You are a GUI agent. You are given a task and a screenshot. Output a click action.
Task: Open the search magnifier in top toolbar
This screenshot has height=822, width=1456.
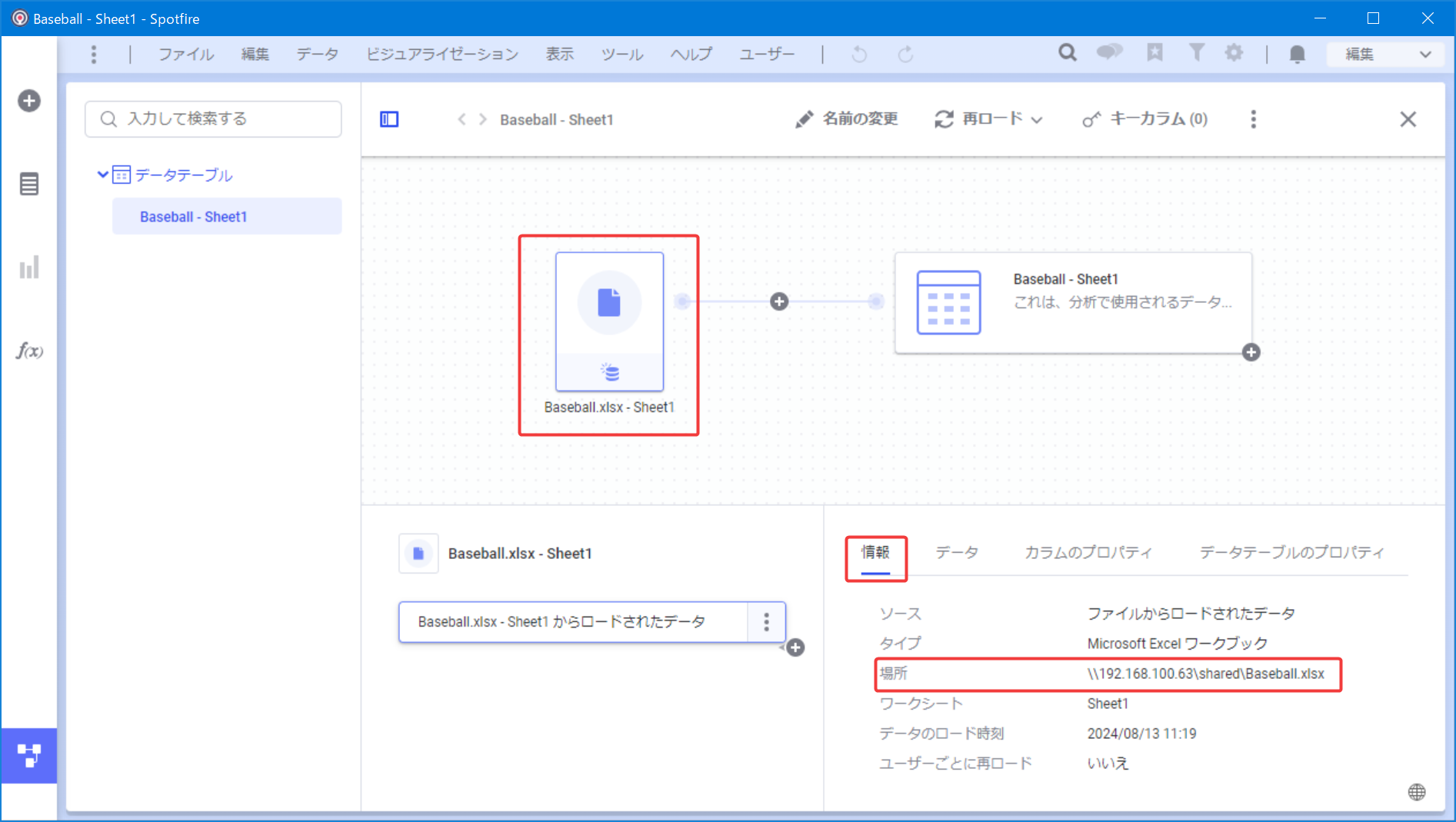(1068, 53)
